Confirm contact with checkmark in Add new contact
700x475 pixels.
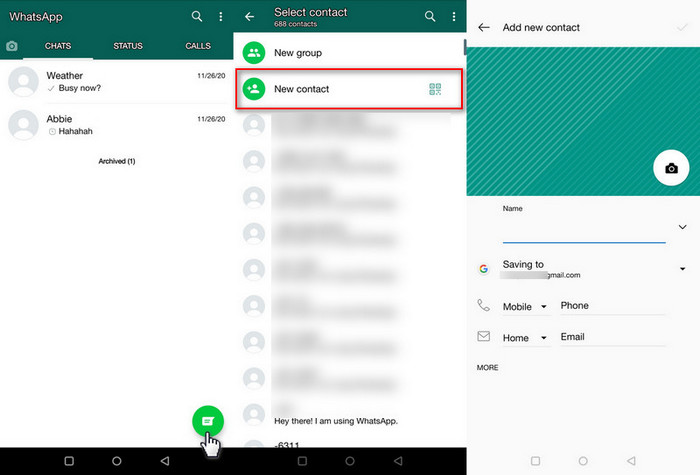(x=682, y=27)
